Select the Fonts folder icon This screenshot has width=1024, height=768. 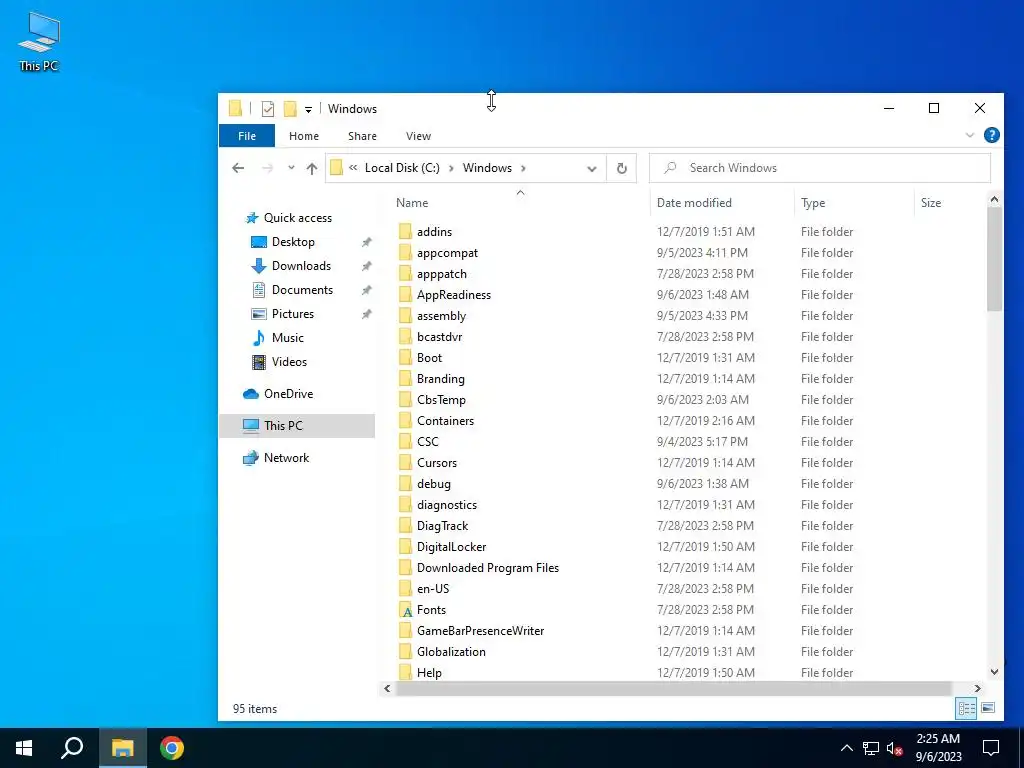[406, 610]
